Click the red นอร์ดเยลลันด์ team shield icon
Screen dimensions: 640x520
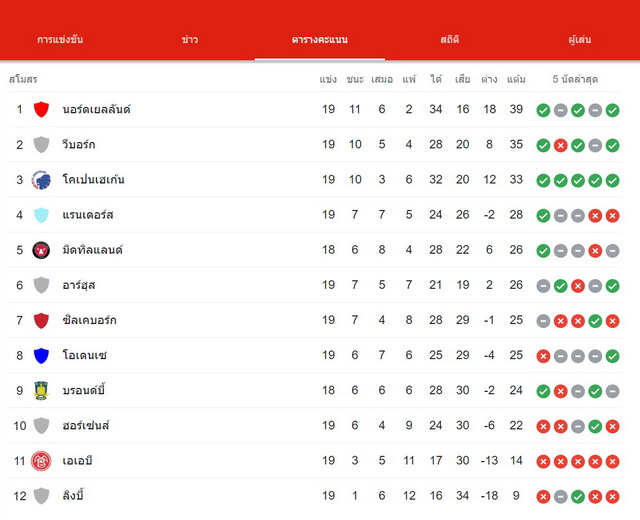41,109
